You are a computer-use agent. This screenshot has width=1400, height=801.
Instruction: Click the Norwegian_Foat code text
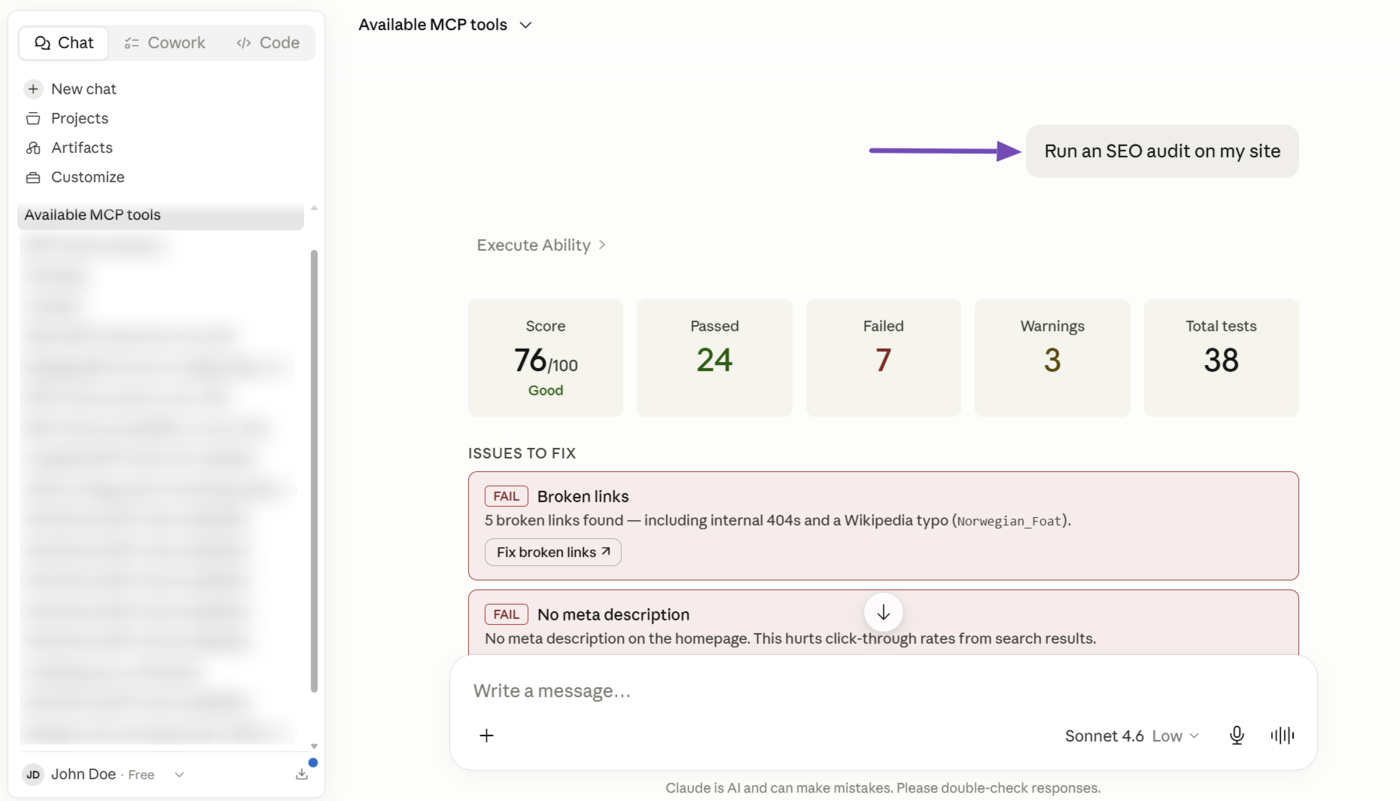(1009, 521)
